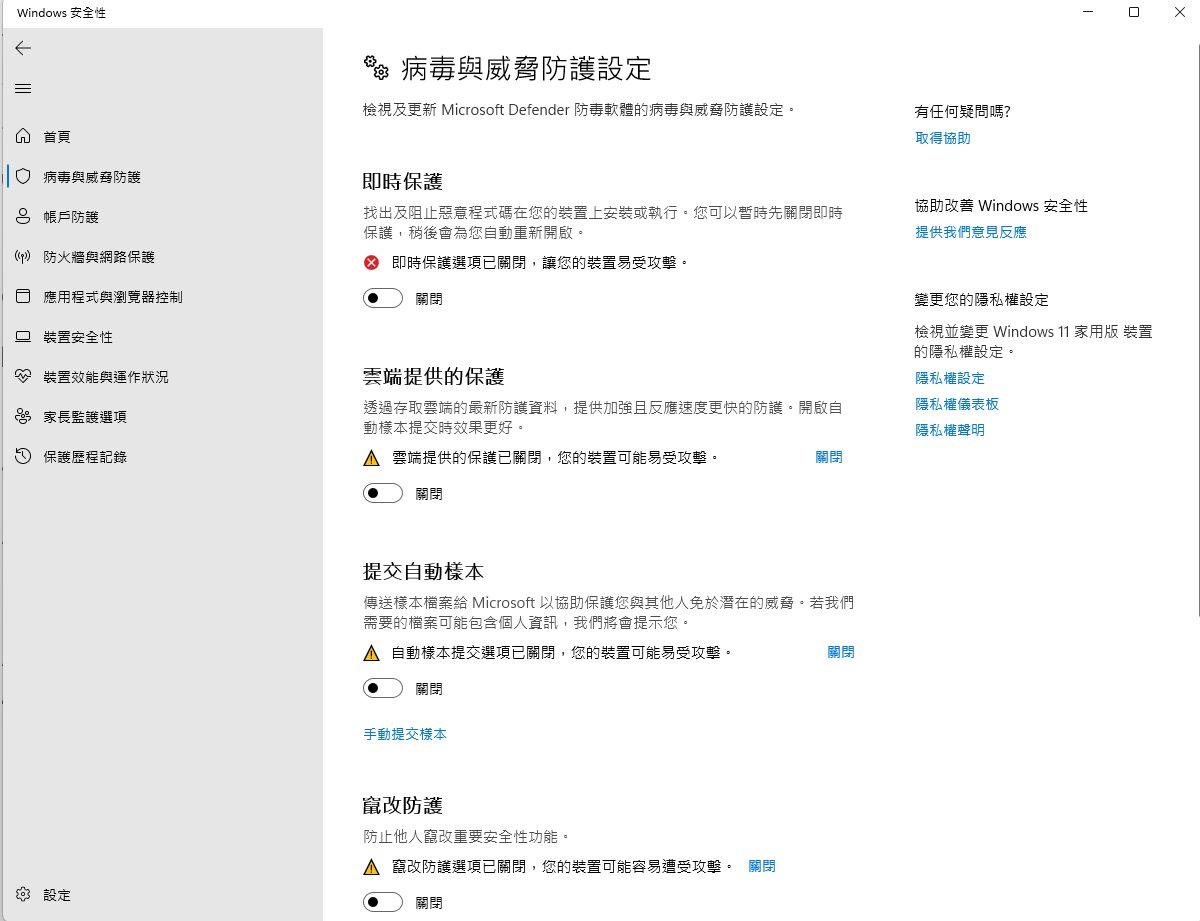The height and width of the screenshot is (921, 1200).
Task: Open 防火牆與網路保護 in the sidebar
Action: 161,257
